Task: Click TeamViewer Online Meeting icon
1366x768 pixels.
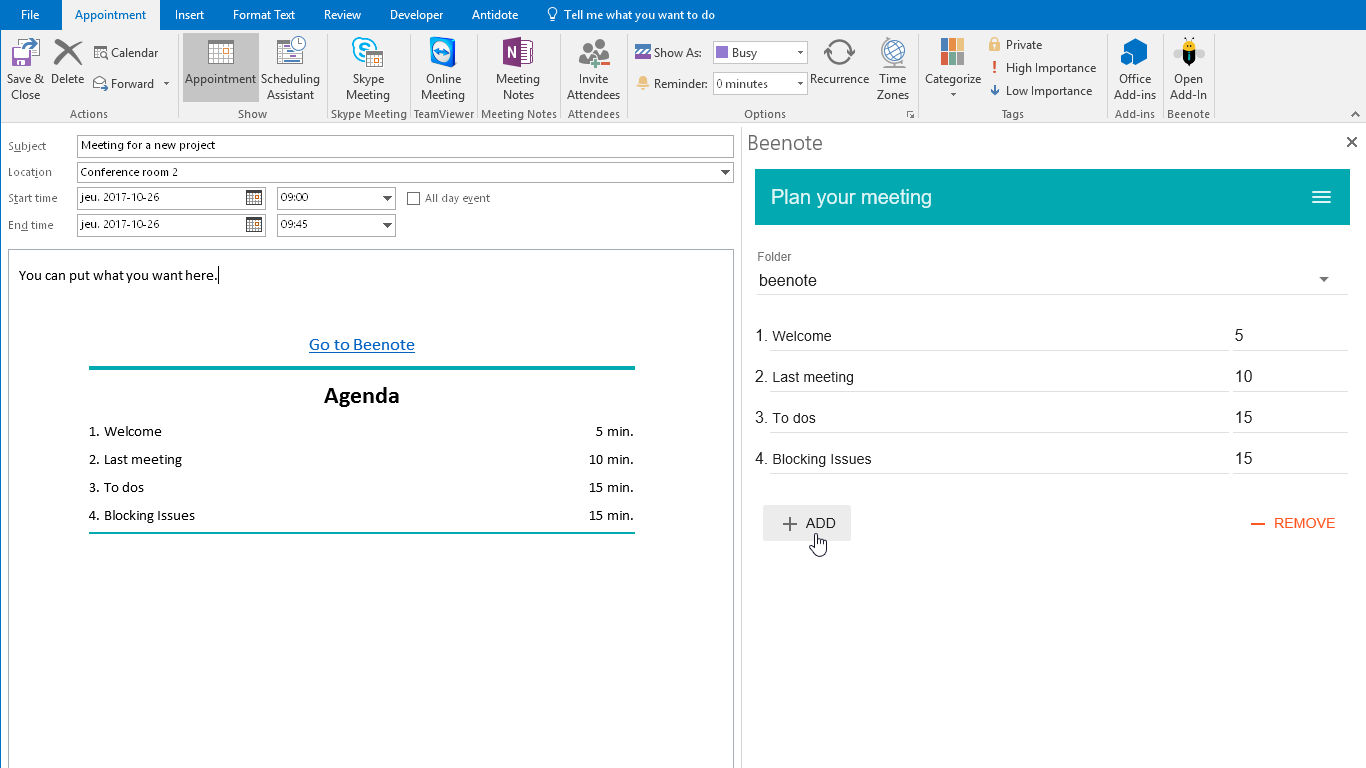Action: (x=442, y=52)
